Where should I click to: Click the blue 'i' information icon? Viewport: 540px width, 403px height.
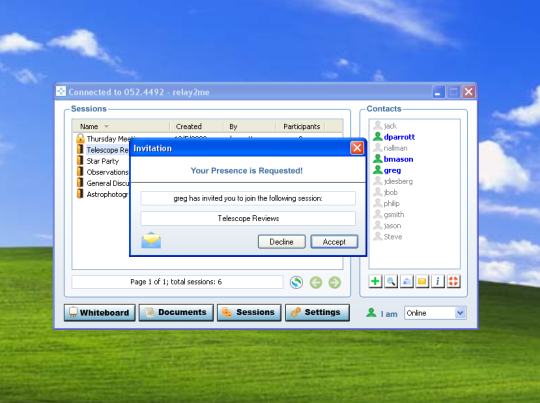click(438, 281)
